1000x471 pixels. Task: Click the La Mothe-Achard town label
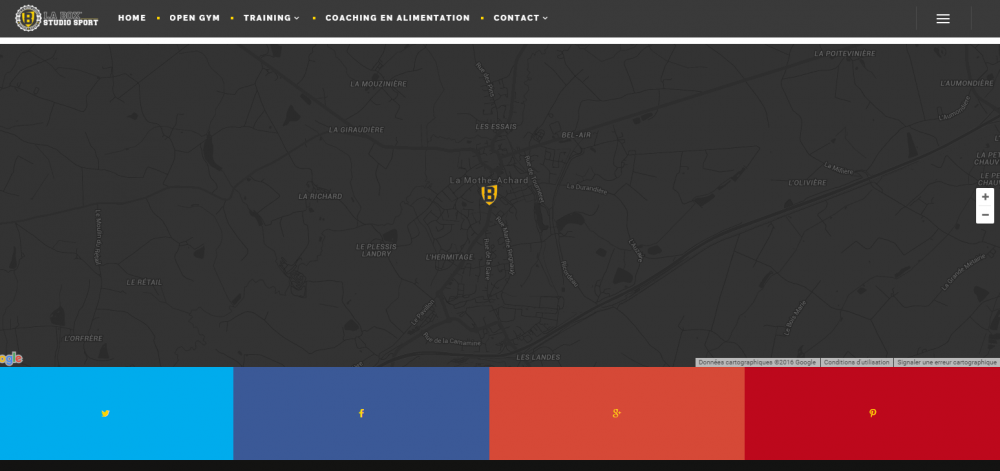(489, 179)
